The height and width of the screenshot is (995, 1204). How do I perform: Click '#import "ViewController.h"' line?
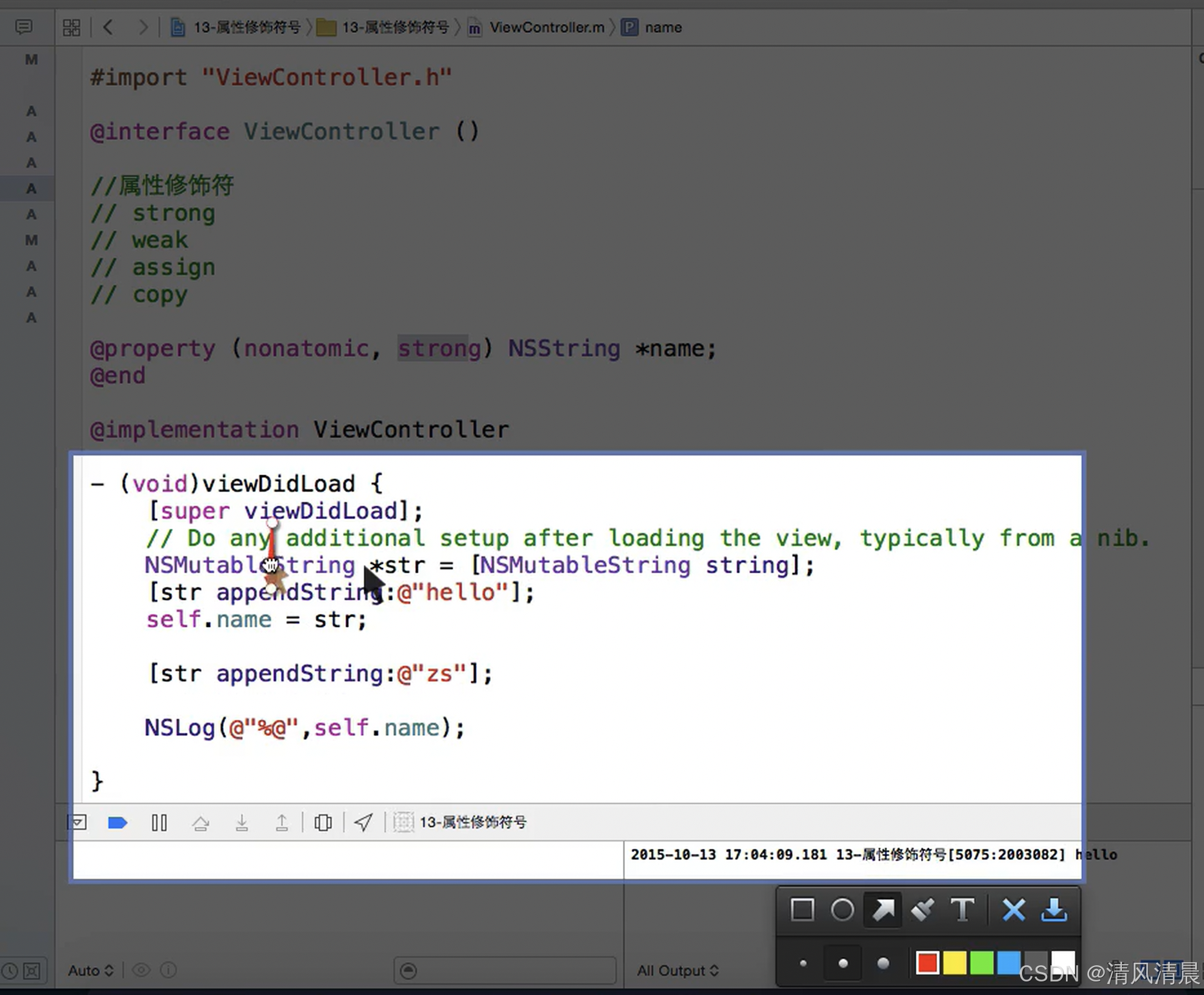point(271,77)
